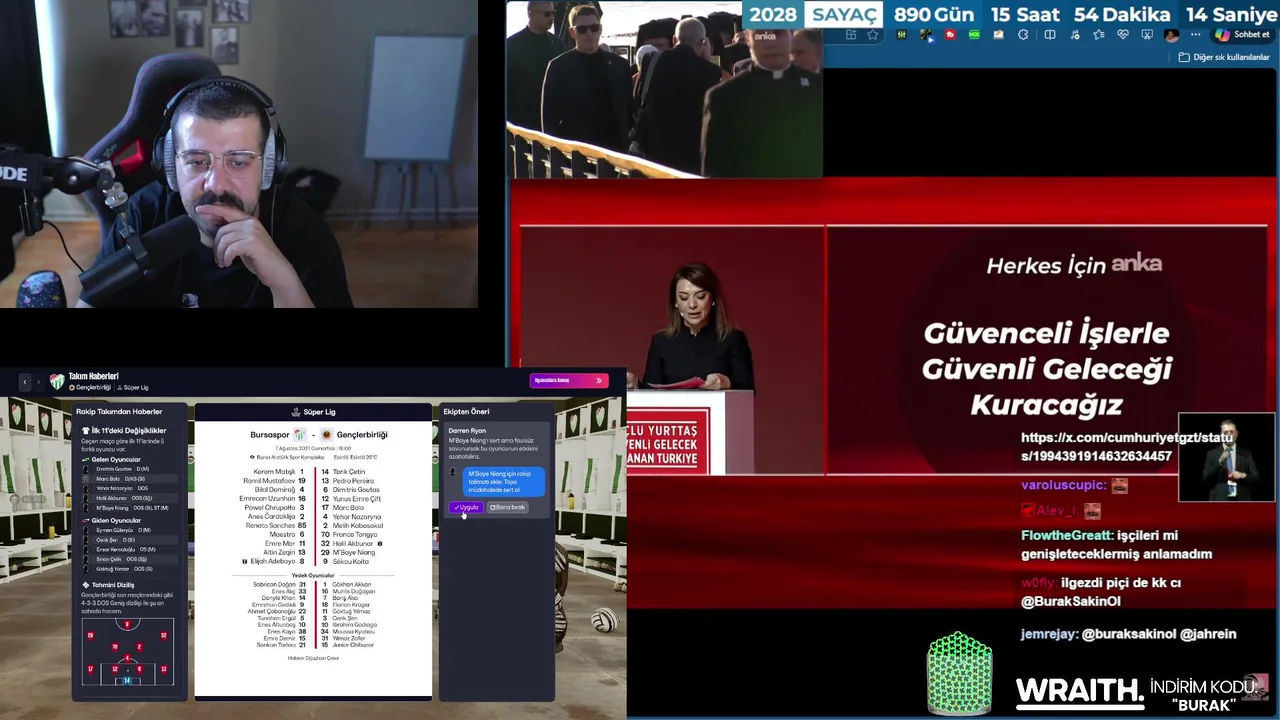Open the x.com cumhuriyetgzt status link
This screenshot has width=1280, height=720.
1127,447
